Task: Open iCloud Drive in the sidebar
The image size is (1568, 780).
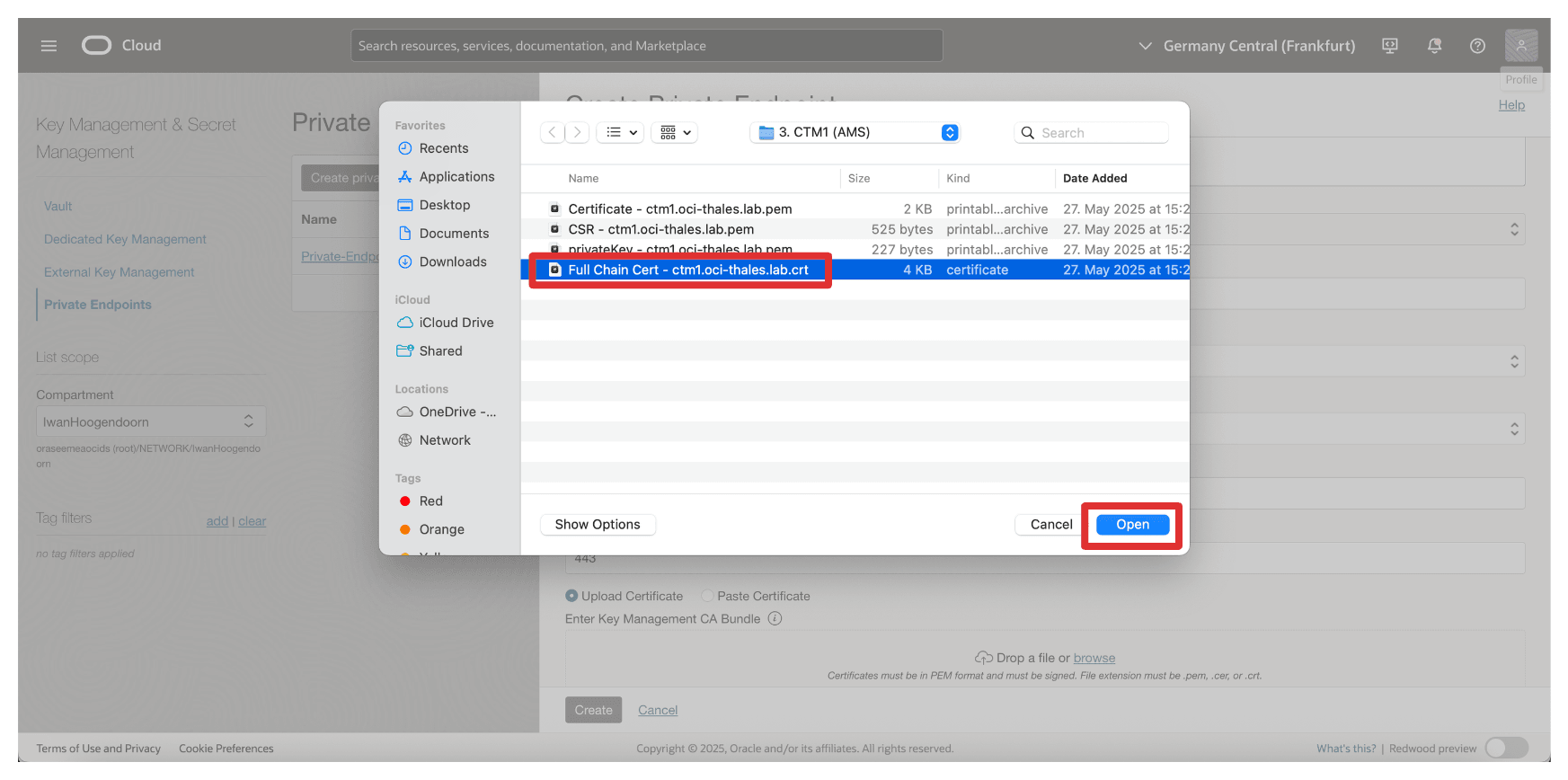Action: click(456, 323)
